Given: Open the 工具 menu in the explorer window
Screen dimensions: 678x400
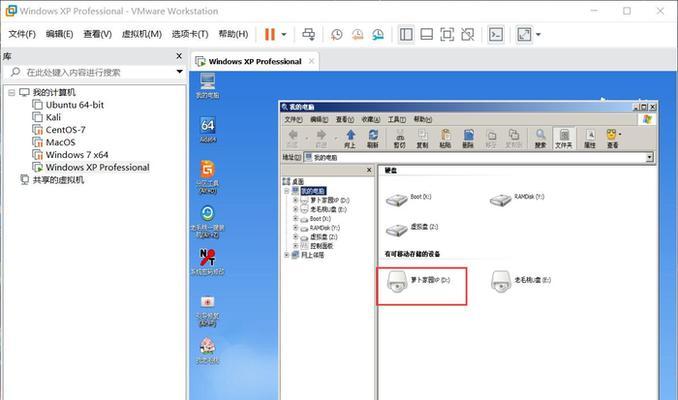Looking at the screenshot, I should tap(397, 119).
